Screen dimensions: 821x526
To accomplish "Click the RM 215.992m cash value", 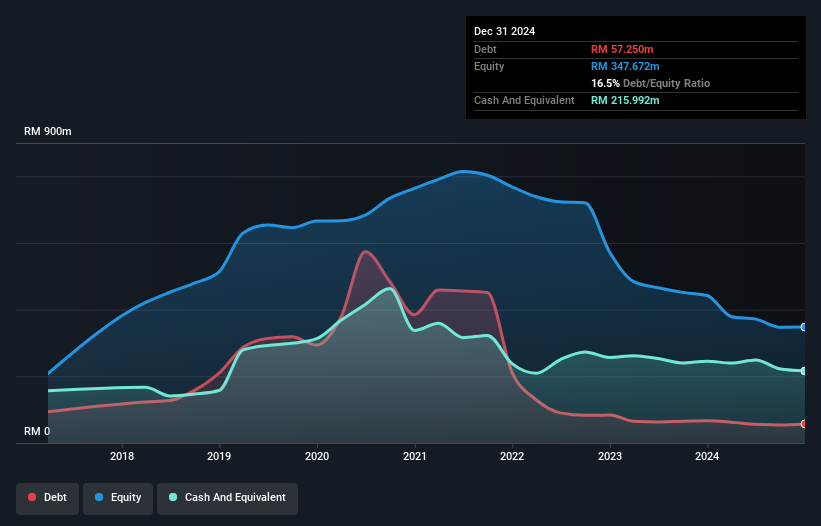I will point(625,100).
